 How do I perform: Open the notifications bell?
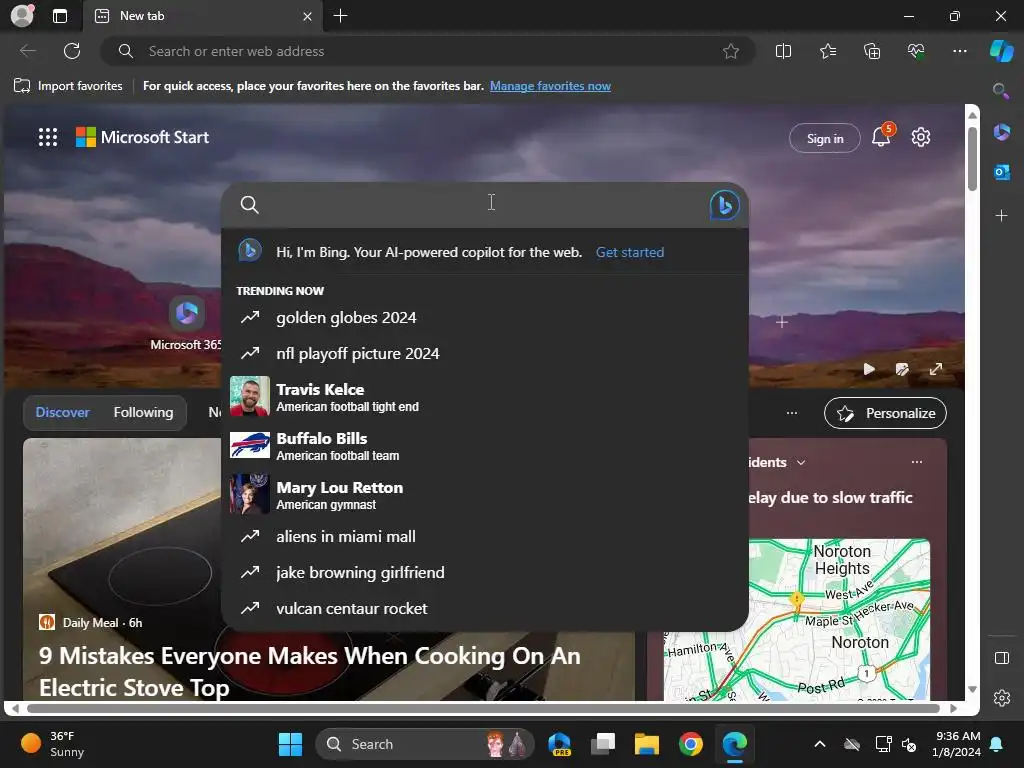[x=881, y=137]
